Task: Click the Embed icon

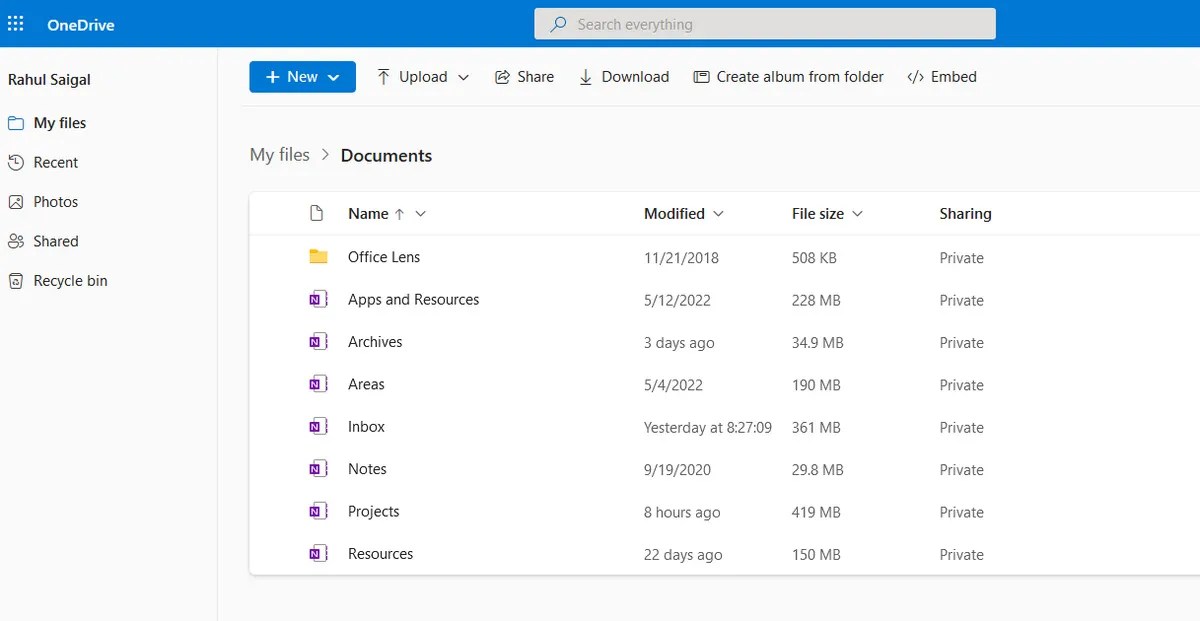Action: [x=914, y=76]
